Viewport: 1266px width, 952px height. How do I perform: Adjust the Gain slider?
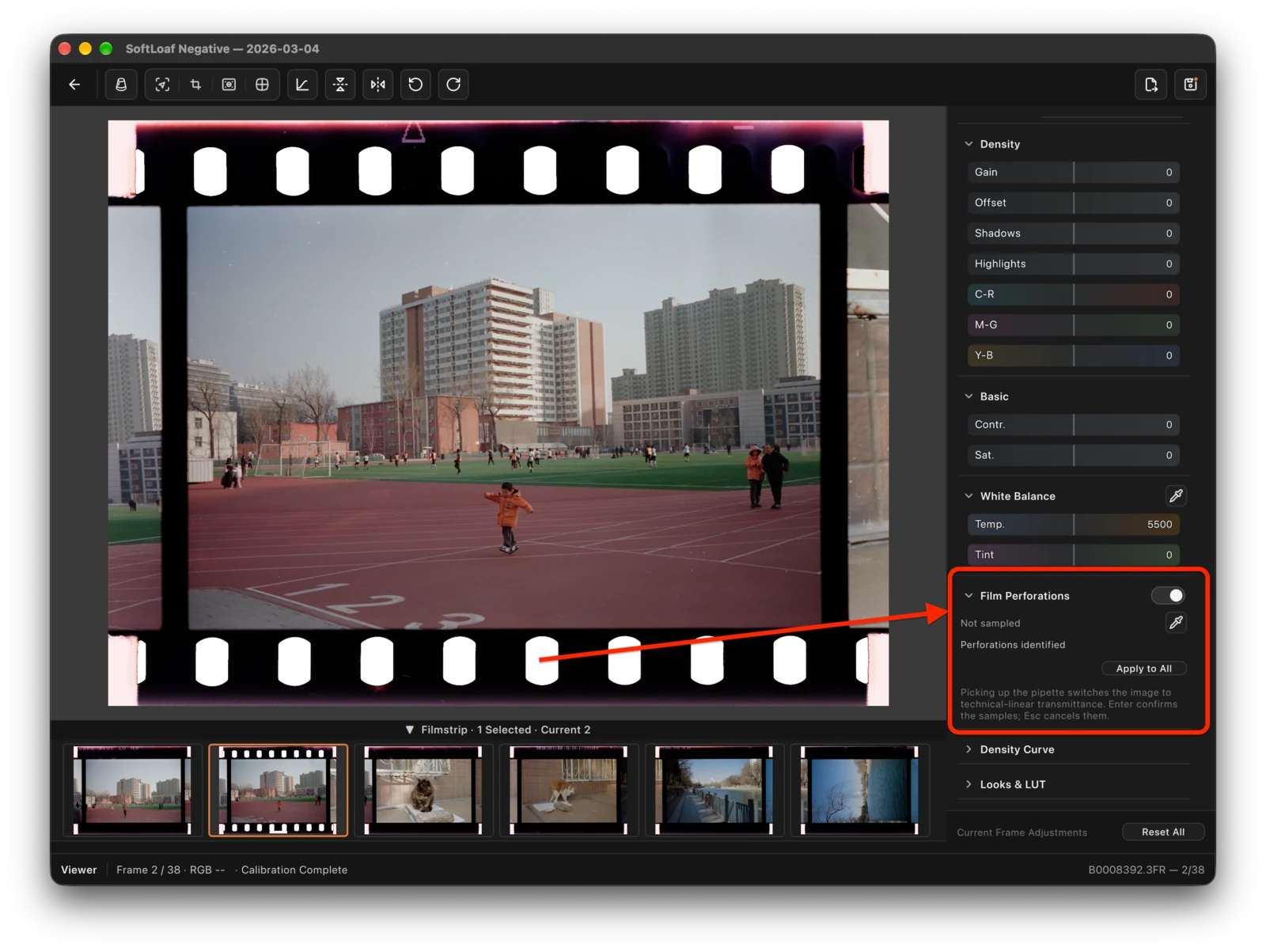pyautogui.click(x=1073, y=173)
